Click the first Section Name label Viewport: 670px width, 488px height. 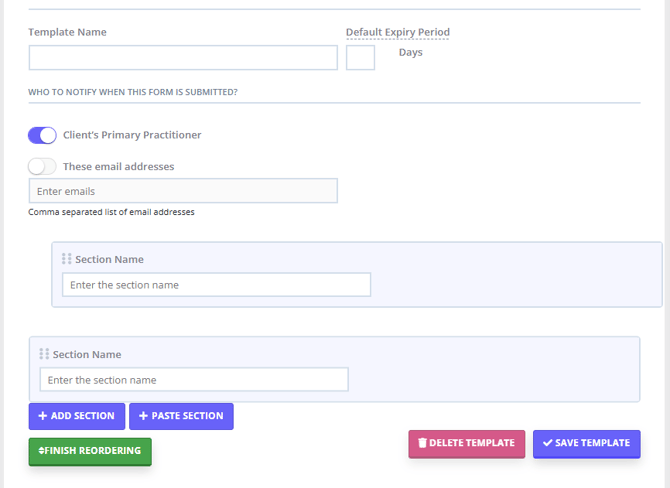[109, 259]
